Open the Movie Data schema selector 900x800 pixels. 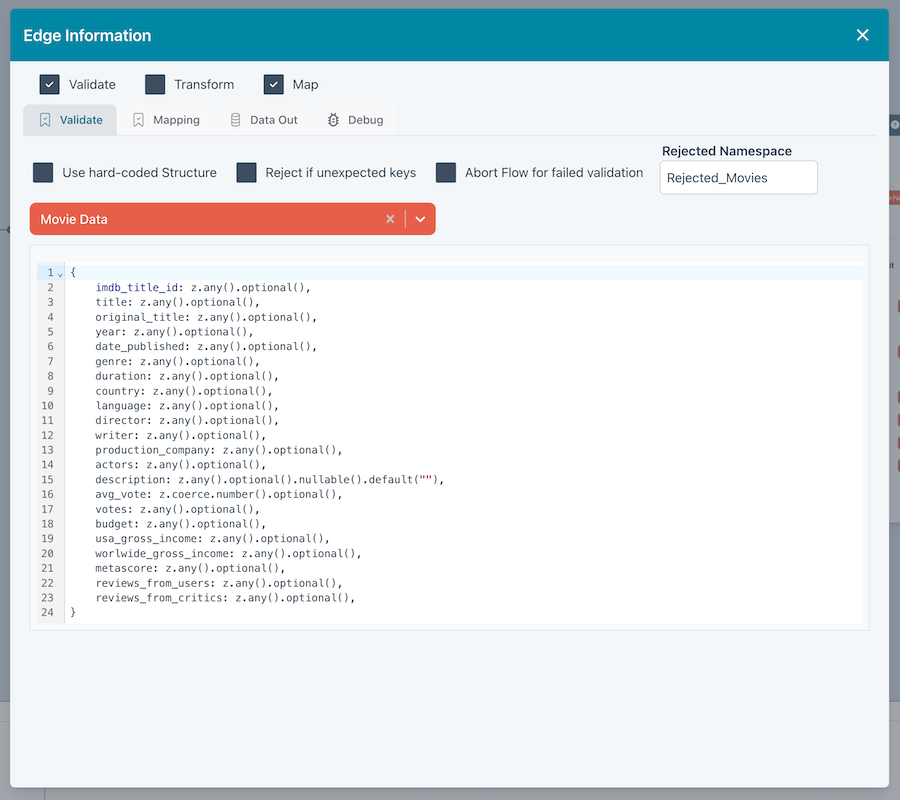[x=200, y=219]
